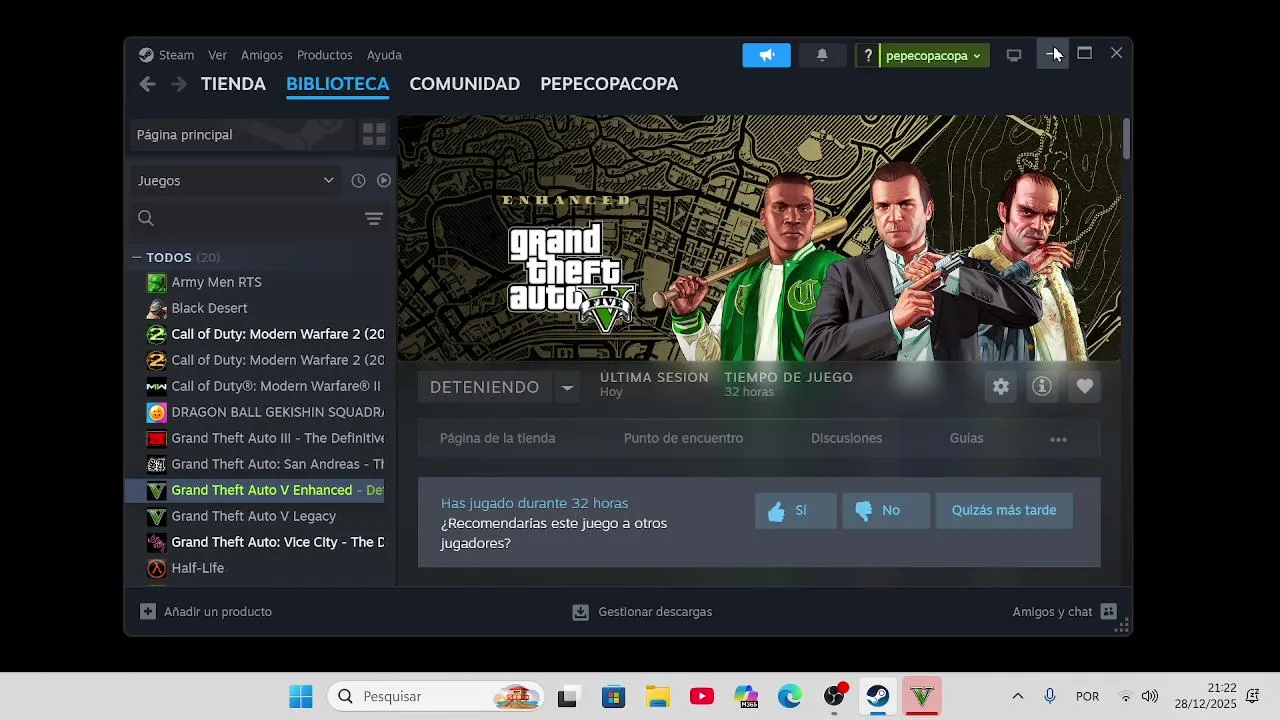Viewport: 1280px width, 720px height.
Task: Click the Black Desert game icon
Action: tap(157, 308)
